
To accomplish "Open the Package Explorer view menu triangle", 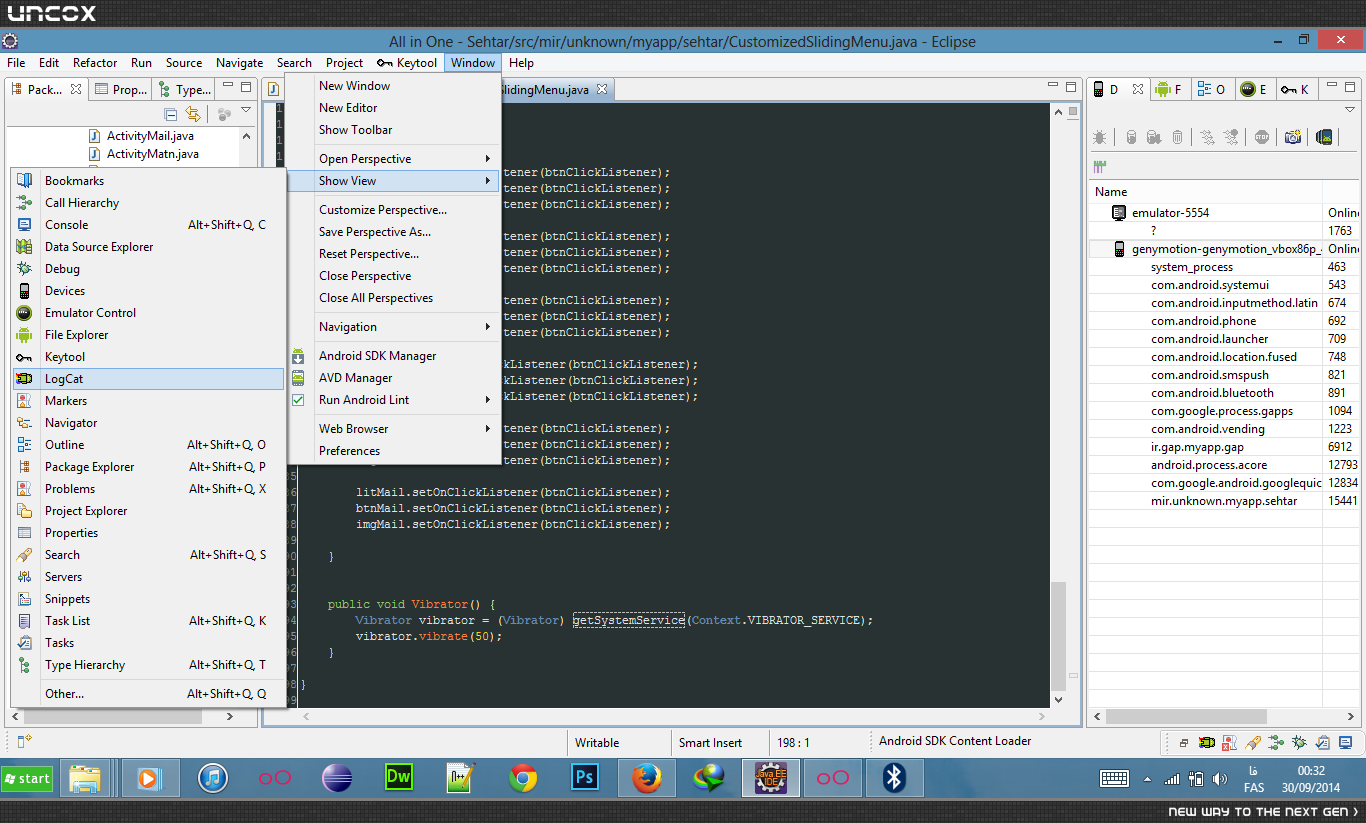I will point(246,111).
